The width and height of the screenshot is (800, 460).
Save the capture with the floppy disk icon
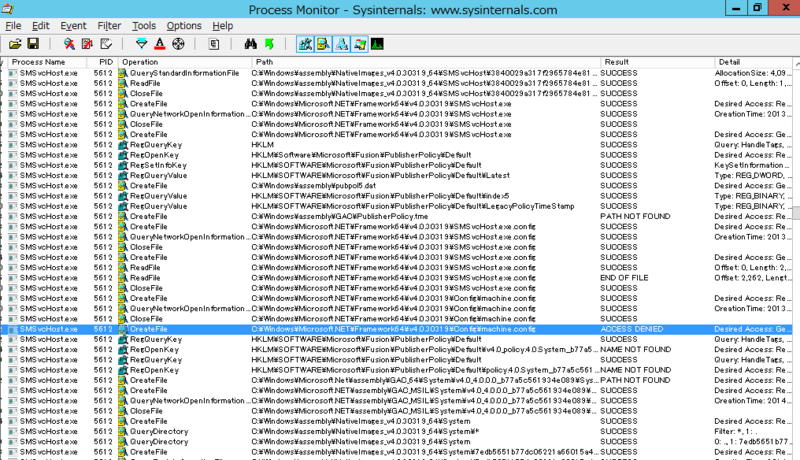coord(33,44)
